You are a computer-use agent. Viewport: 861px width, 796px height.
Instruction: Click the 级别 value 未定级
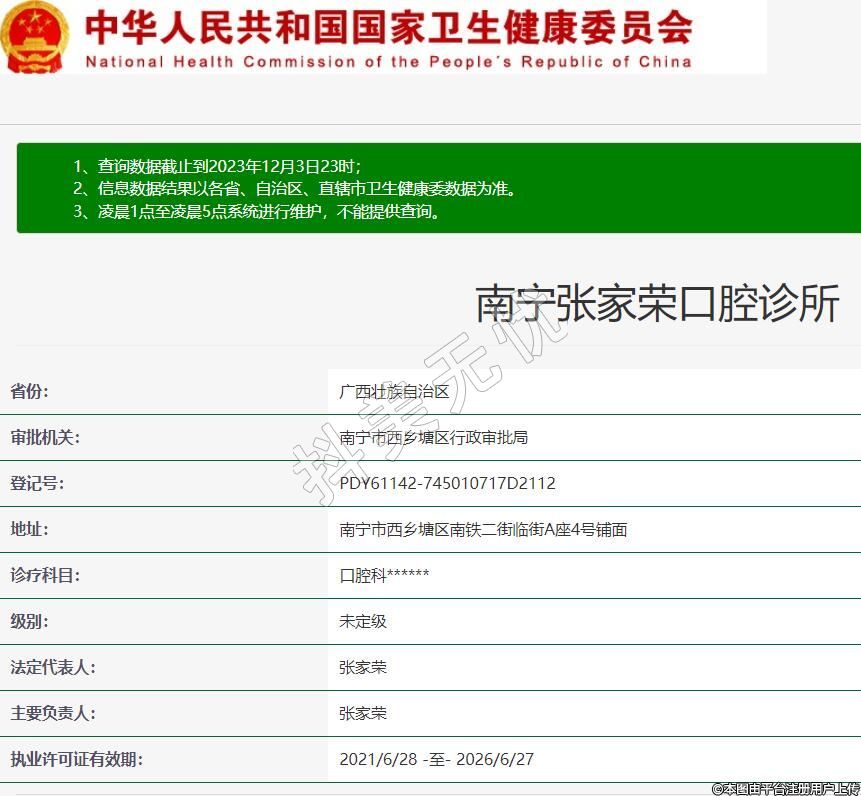(x=363, y=621)
